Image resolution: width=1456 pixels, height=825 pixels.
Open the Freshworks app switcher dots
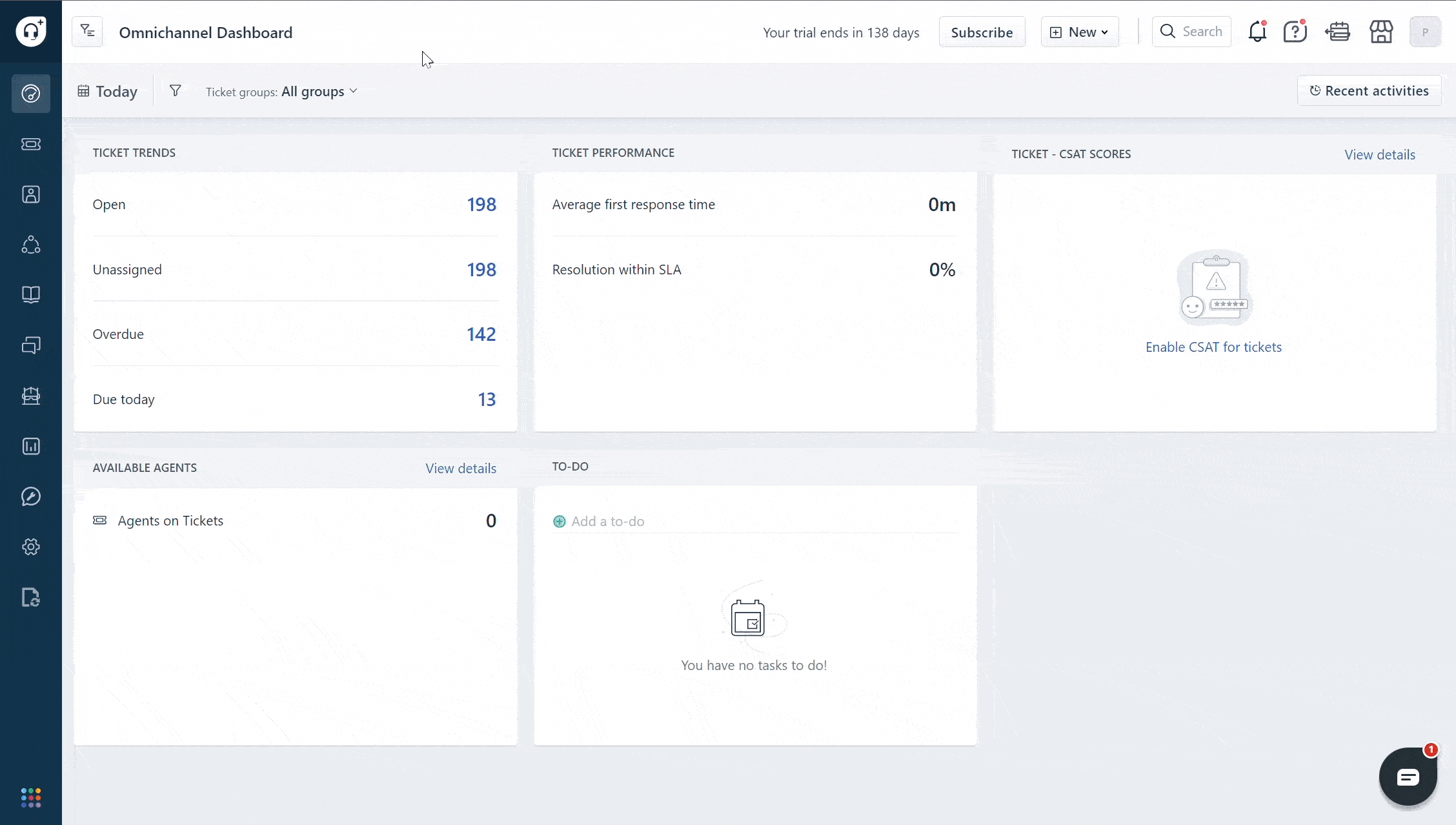[31, 797]
